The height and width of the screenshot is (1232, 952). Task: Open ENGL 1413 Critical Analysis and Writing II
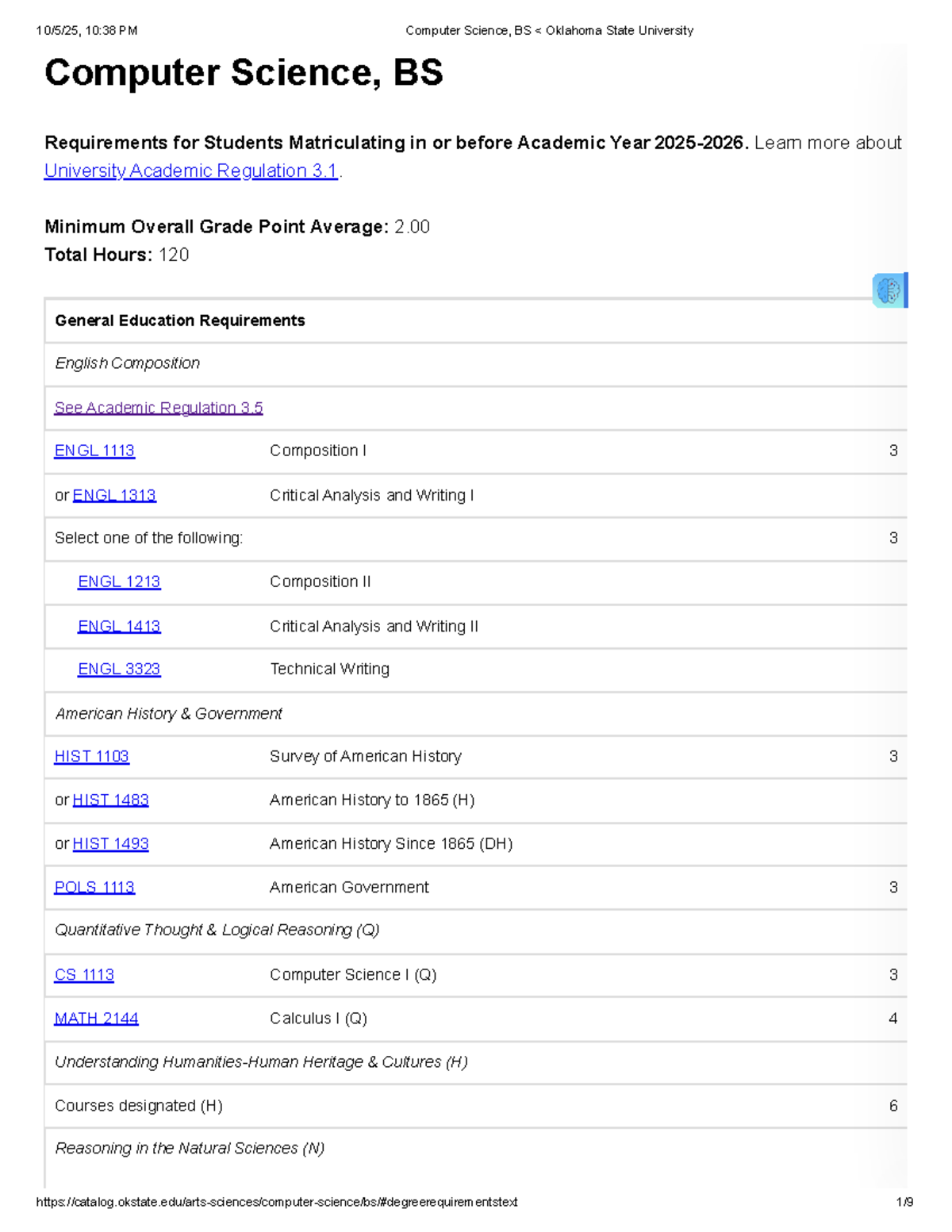[x=119, y=626]
